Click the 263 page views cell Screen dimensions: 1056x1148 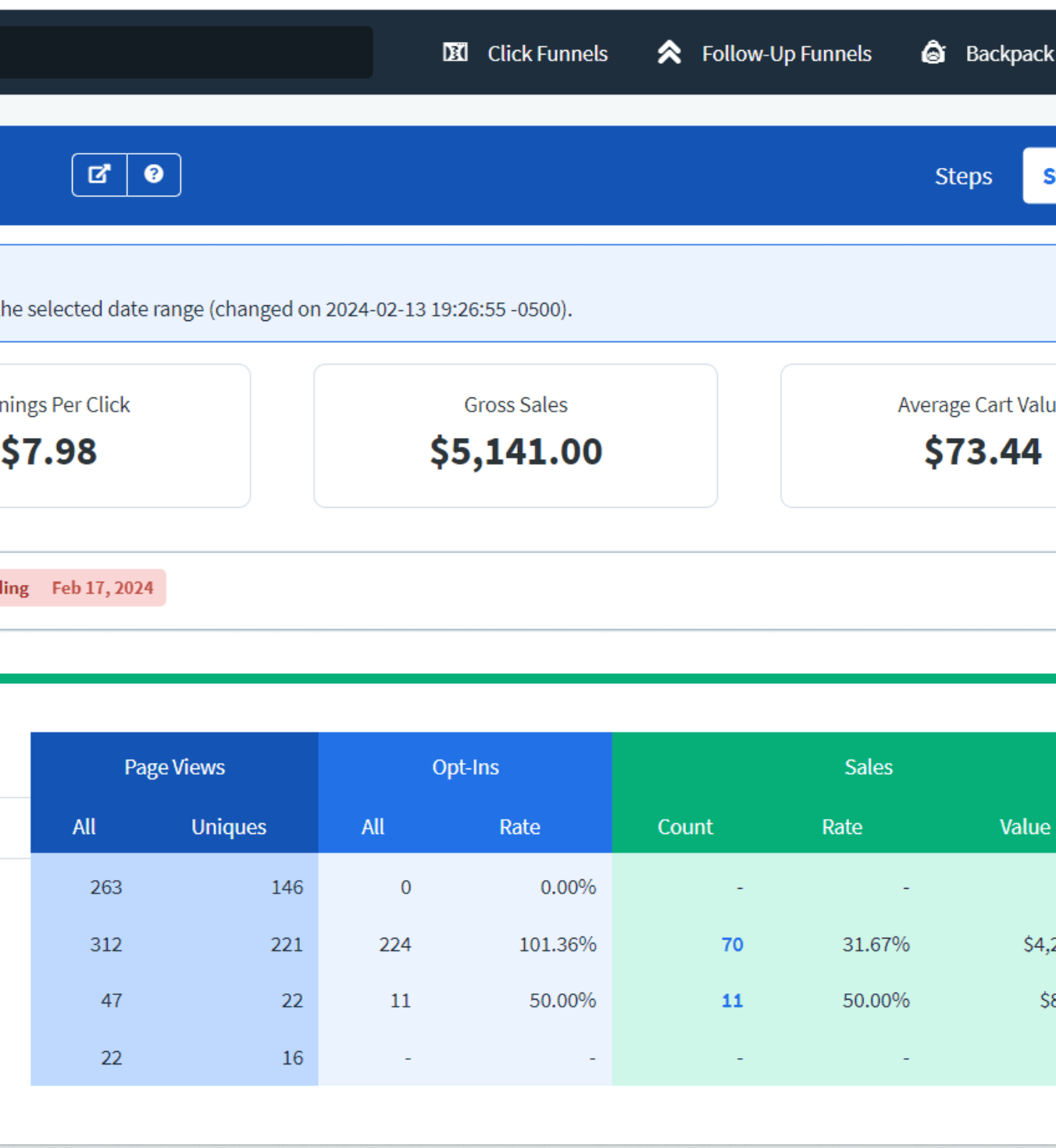[x=106, y=887]
